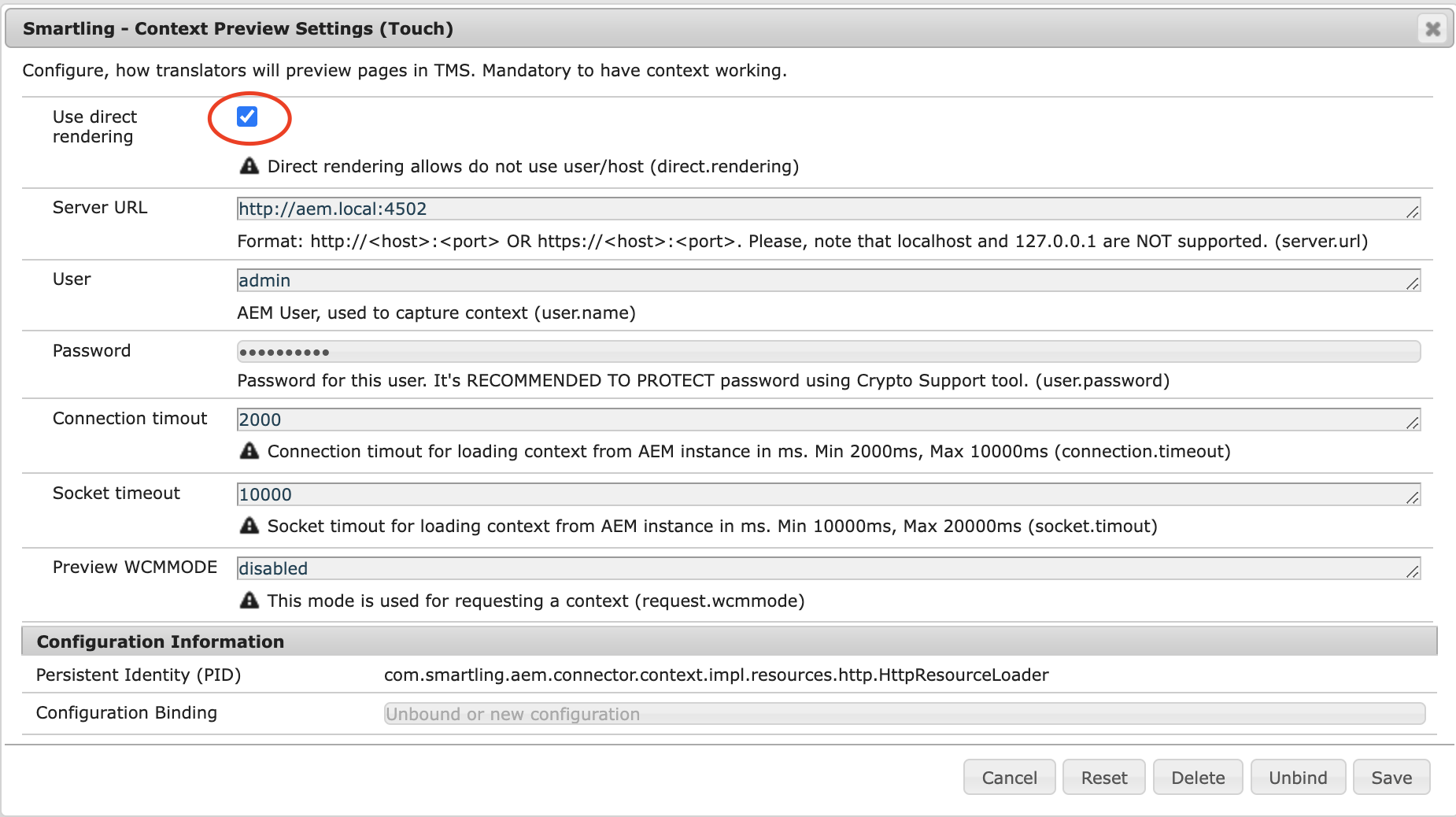Click the dialog title 'Smartling - Context Preview Settings'
This screenshot has width=1456, height=817.
click(x=238, y=29)
